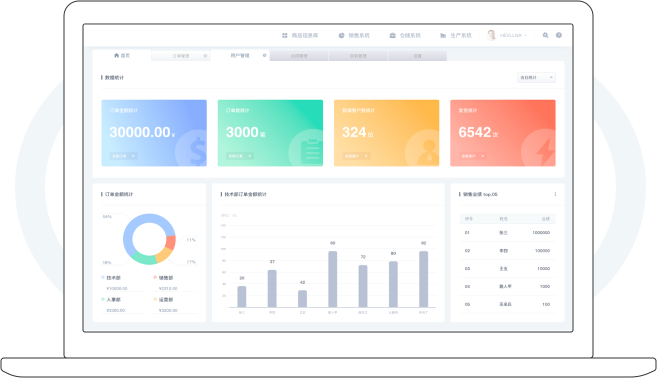Expand the dropdown on the green order count card
Image resolution: width=657 pixels, height=378 pixels.
pyautogui.click(x=240, y=156)
